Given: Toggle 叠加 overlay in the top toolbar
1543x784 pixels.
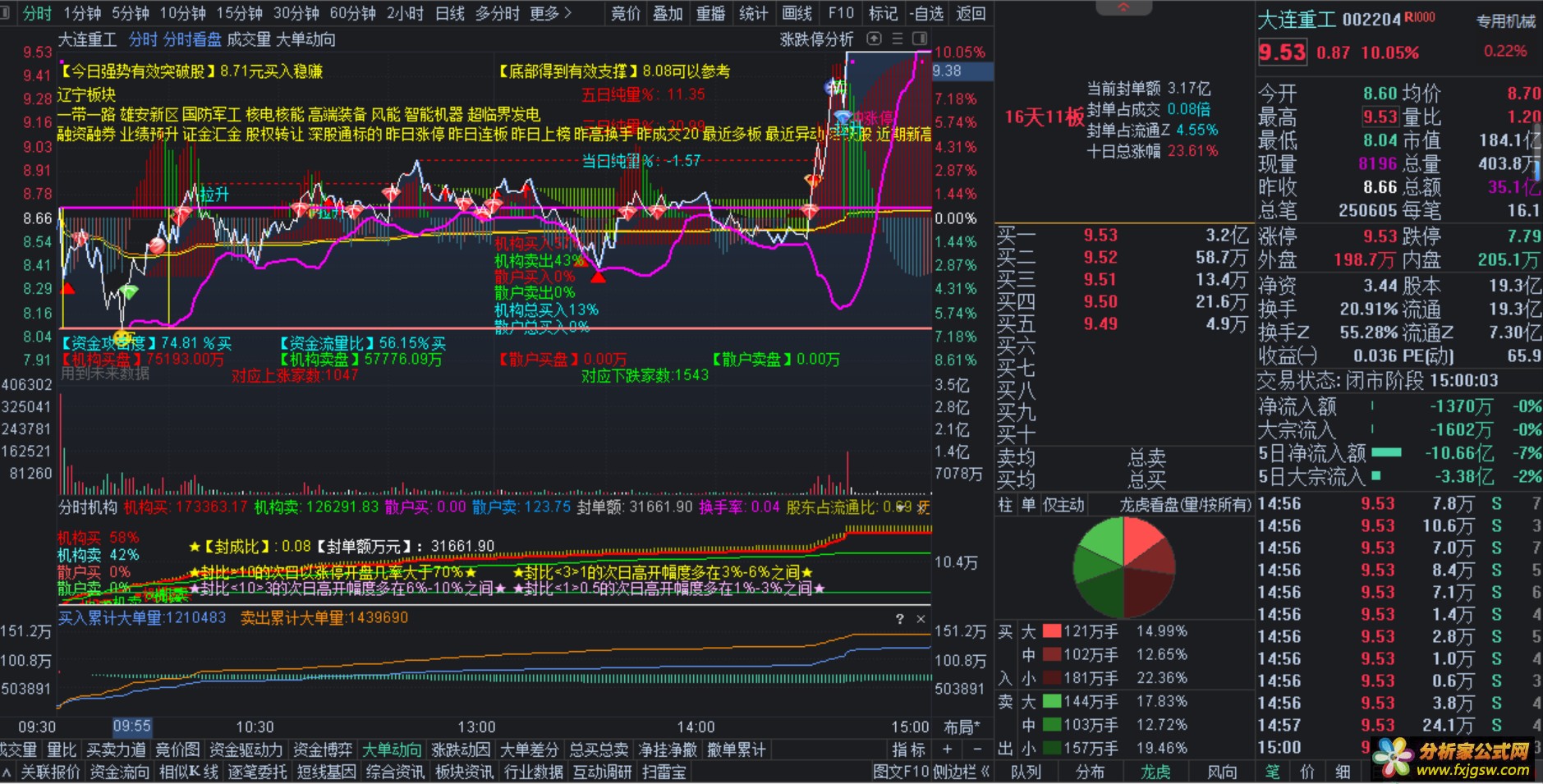Looking at the screenshot, I should (668, 13).
